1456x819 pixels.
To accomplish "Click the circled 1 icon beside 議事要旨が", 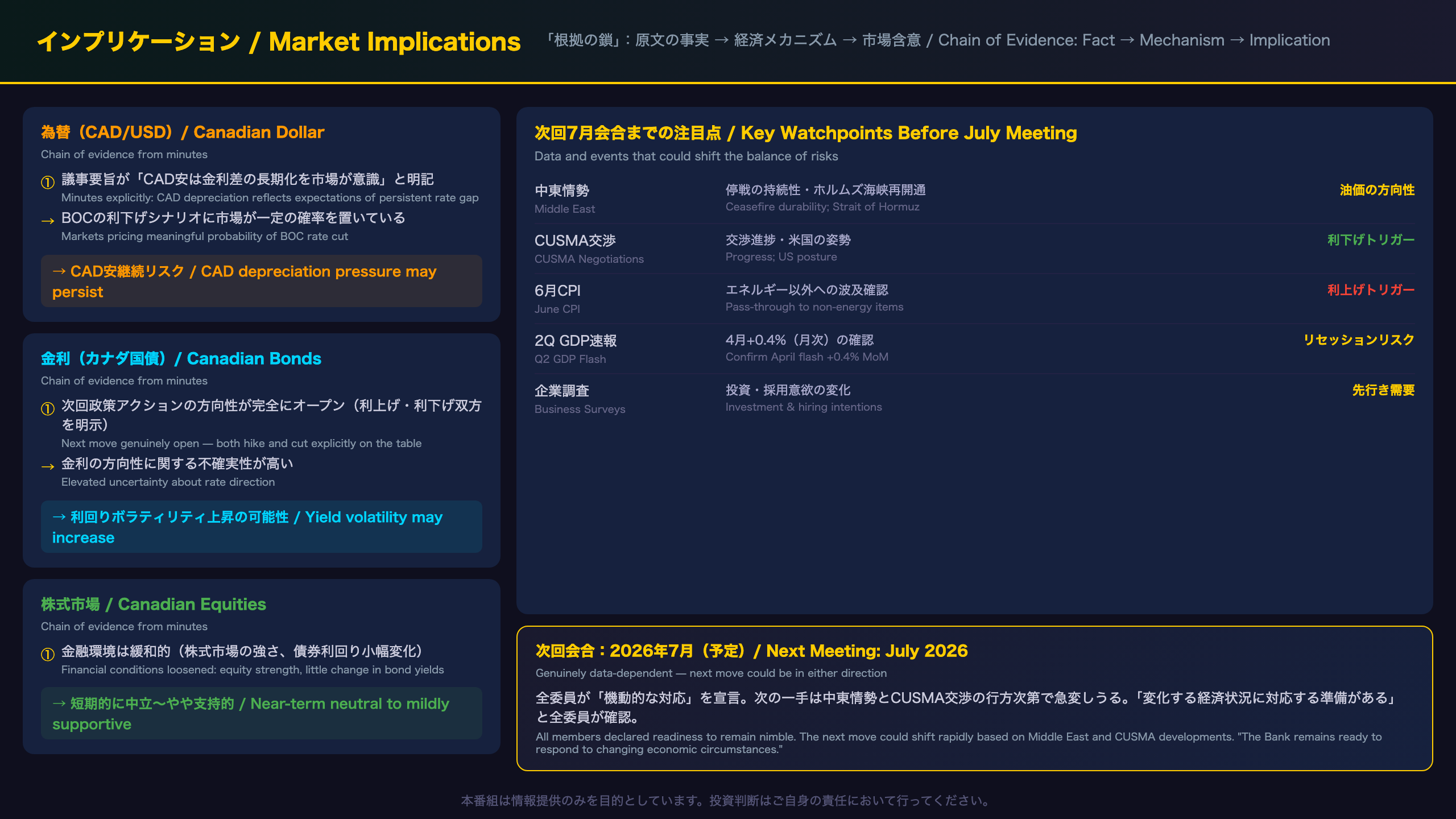I will pyautogui.click(x=48, y=182).
